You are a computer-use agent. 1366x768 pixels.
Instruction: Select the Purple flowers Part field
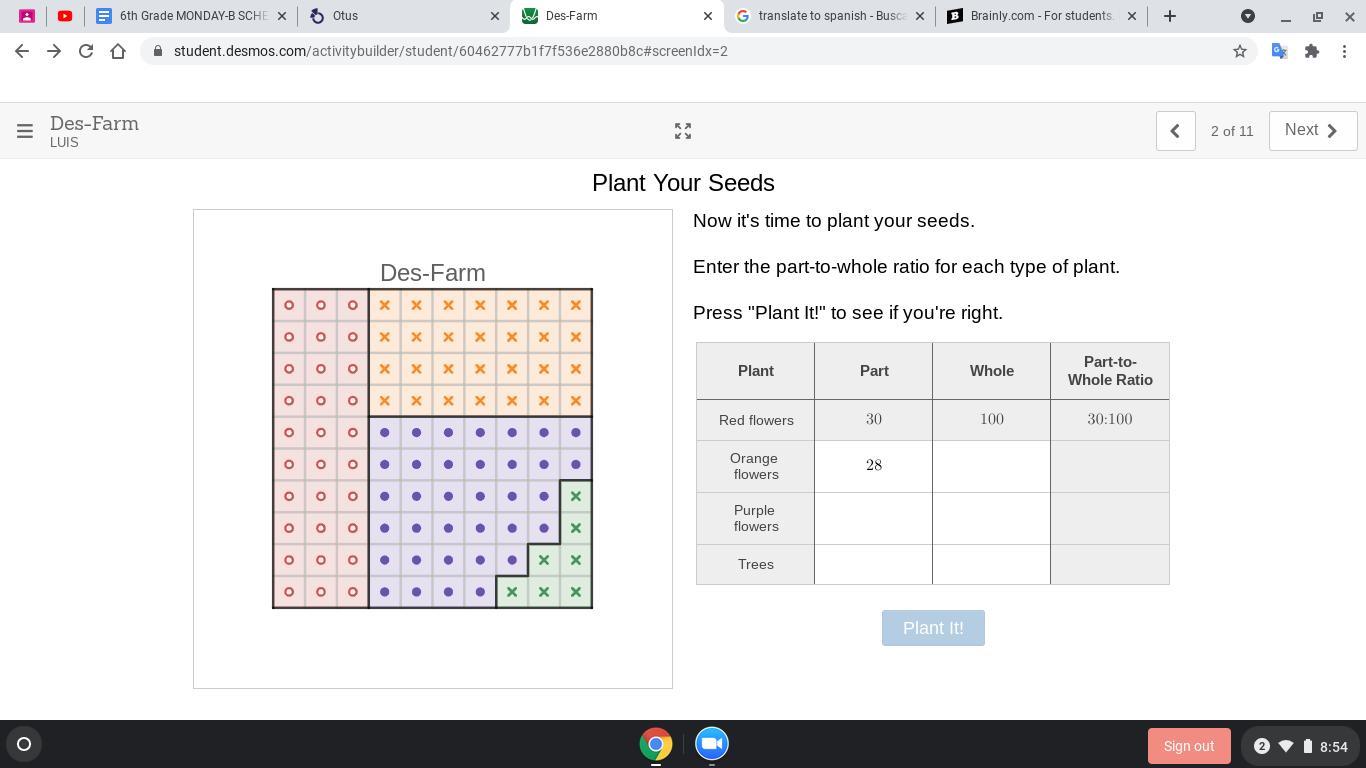873,518
